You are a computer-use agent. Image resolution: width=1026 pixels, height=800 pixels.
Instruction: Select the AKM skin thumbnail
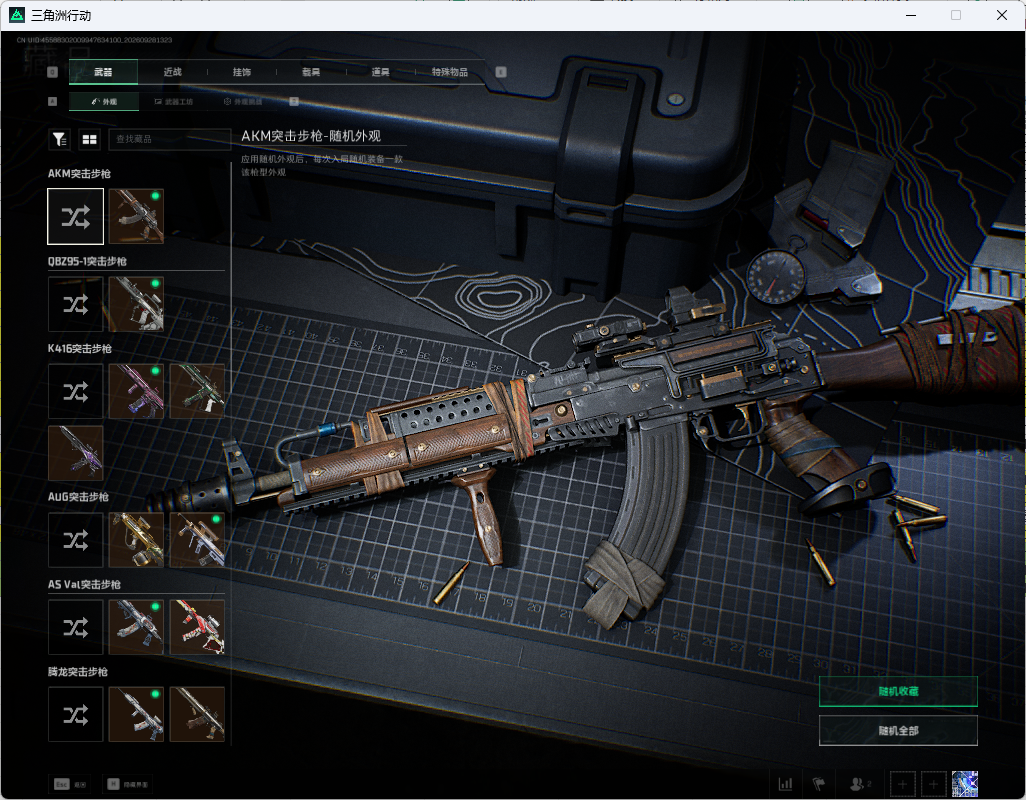(x=136, y=217)
